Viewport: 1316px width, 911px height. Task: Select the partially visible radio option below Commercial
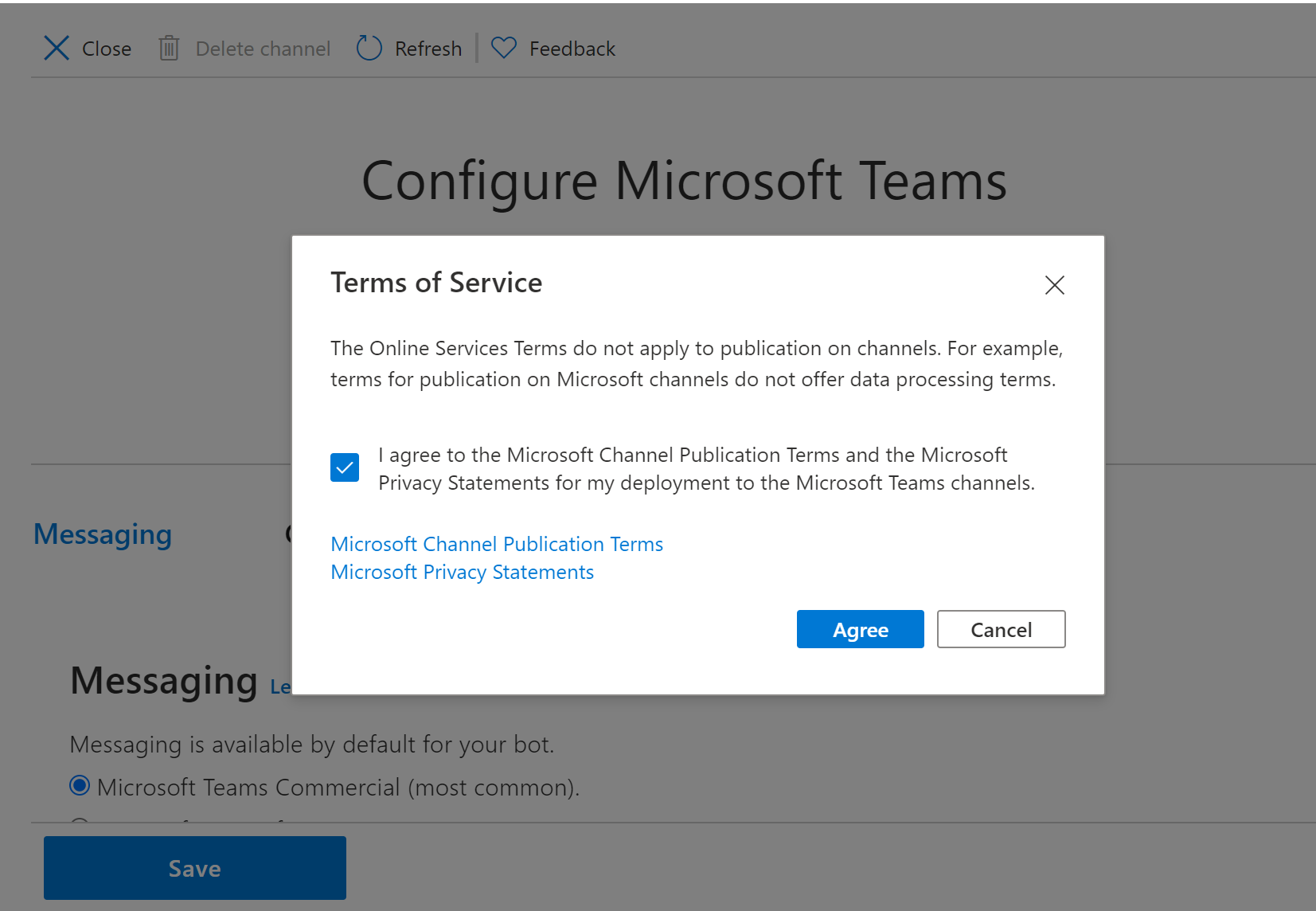[80, 823]
